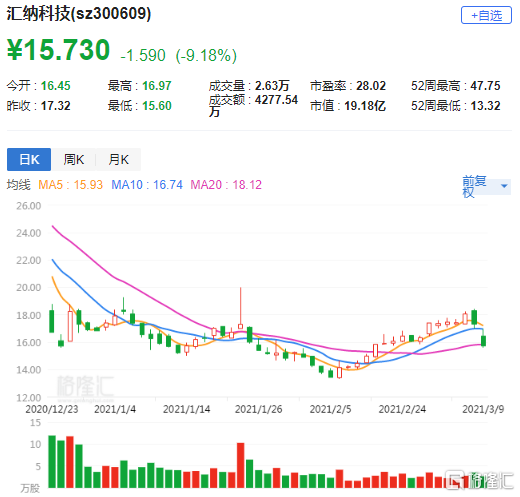520x497 pixels.
Task: Click 52周最低 value 13.32
Action: tap(485, 106)
